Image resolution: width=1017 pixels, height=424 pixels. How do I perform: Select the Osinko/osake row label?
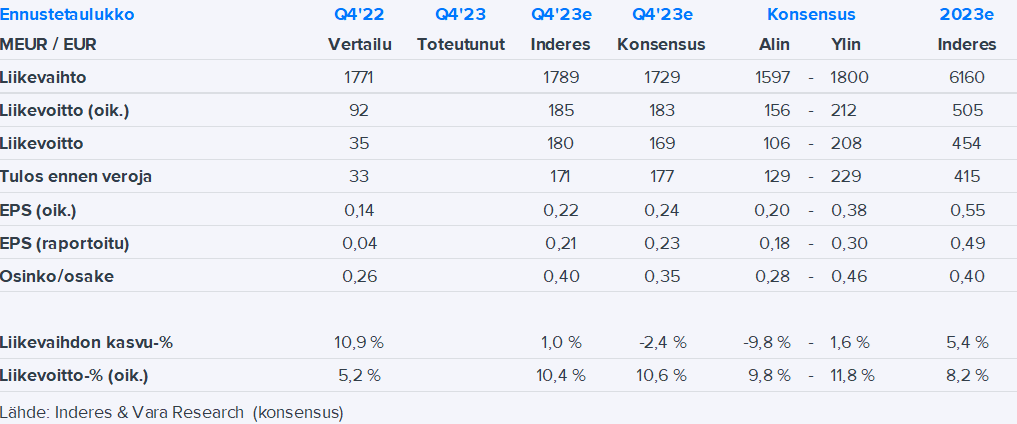[x=57, y=276]
